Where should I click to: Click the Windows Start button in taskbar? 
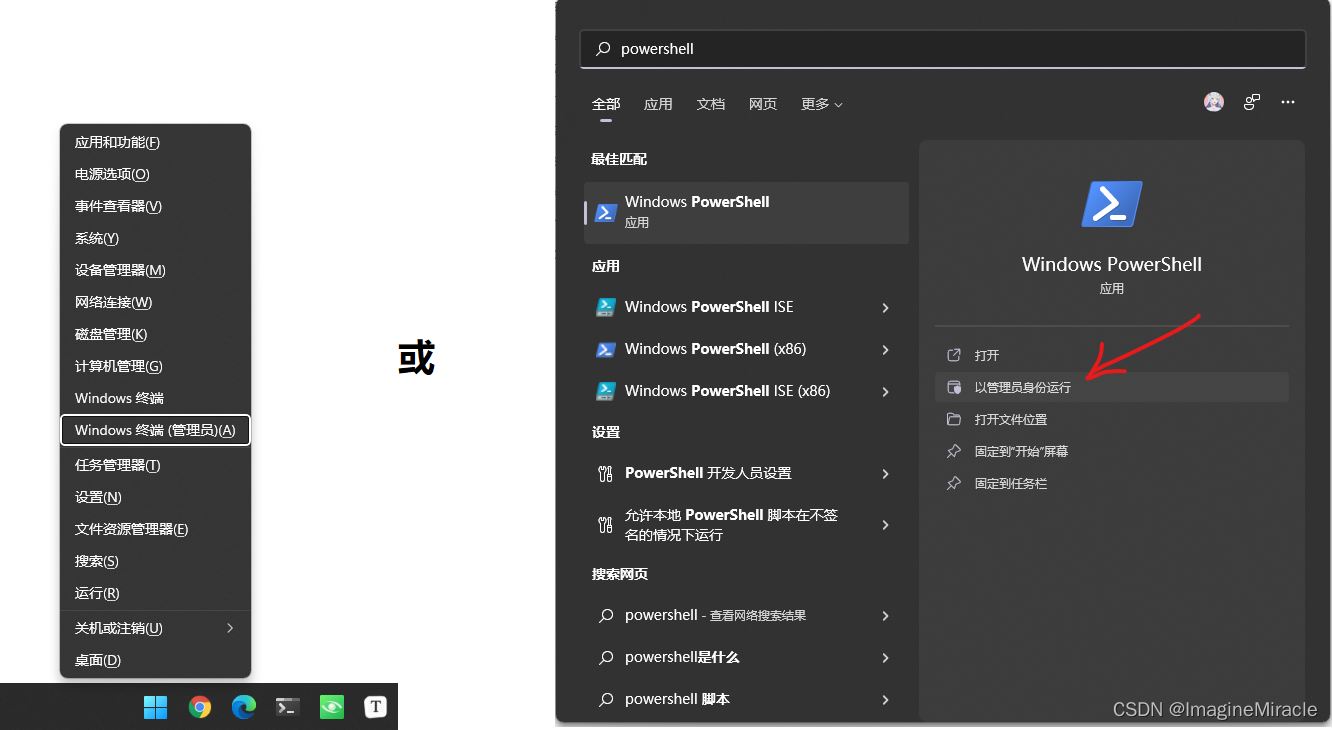tap(156, 707)
